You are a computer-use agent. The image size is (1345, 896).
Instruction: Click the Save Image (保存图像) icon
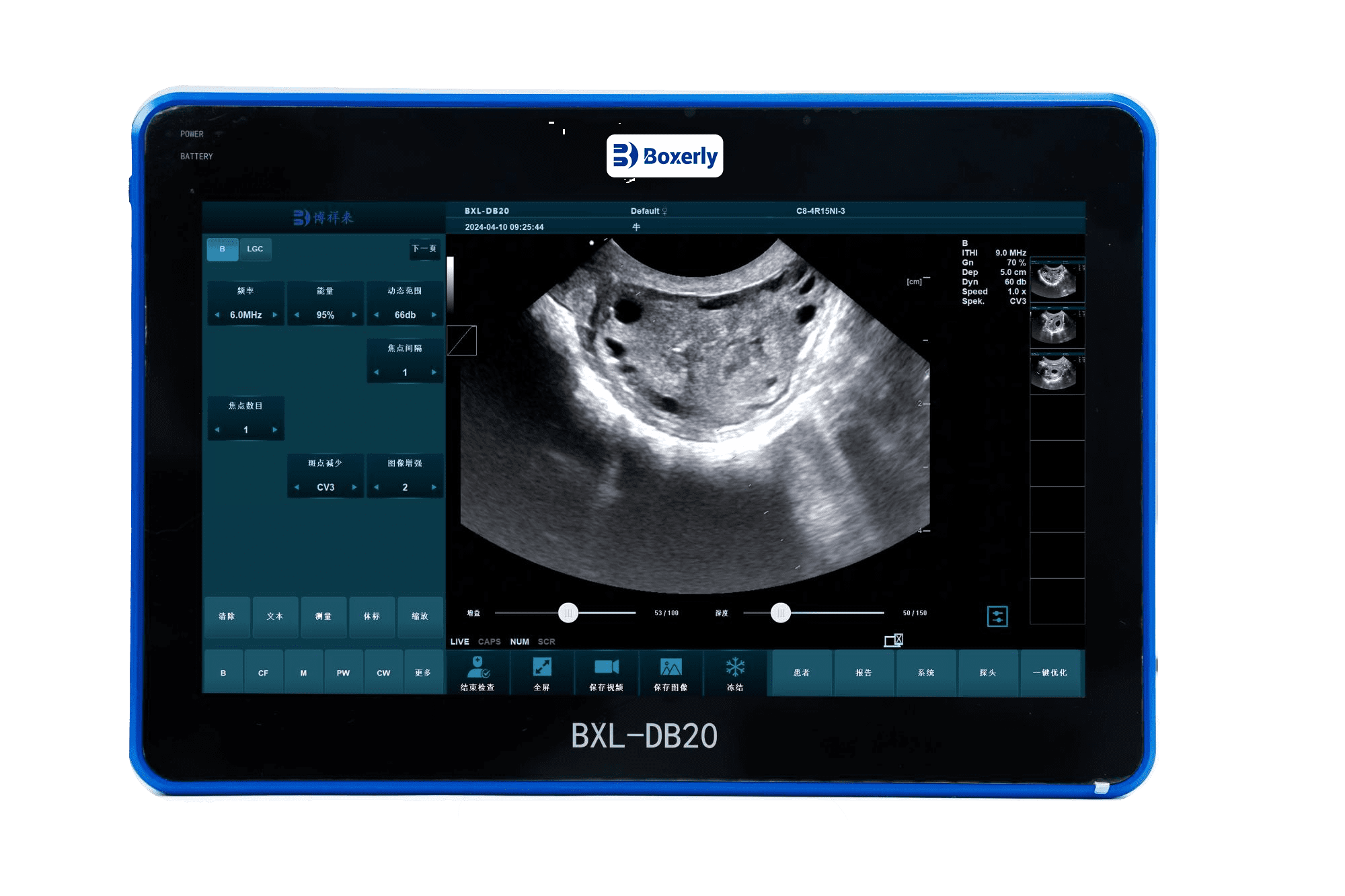[671, 667]
